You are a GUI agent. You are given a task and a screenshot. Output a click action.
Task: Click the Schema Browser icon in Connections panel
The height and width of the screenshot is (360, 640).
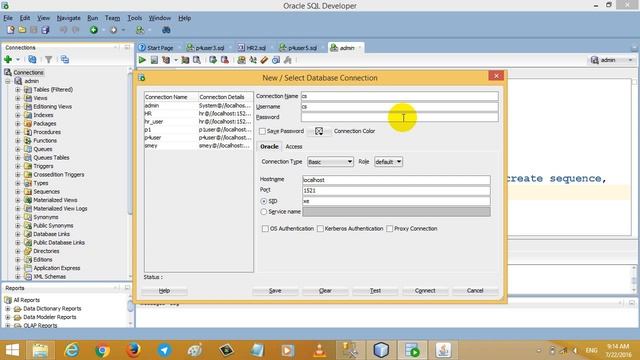point(64,60)
